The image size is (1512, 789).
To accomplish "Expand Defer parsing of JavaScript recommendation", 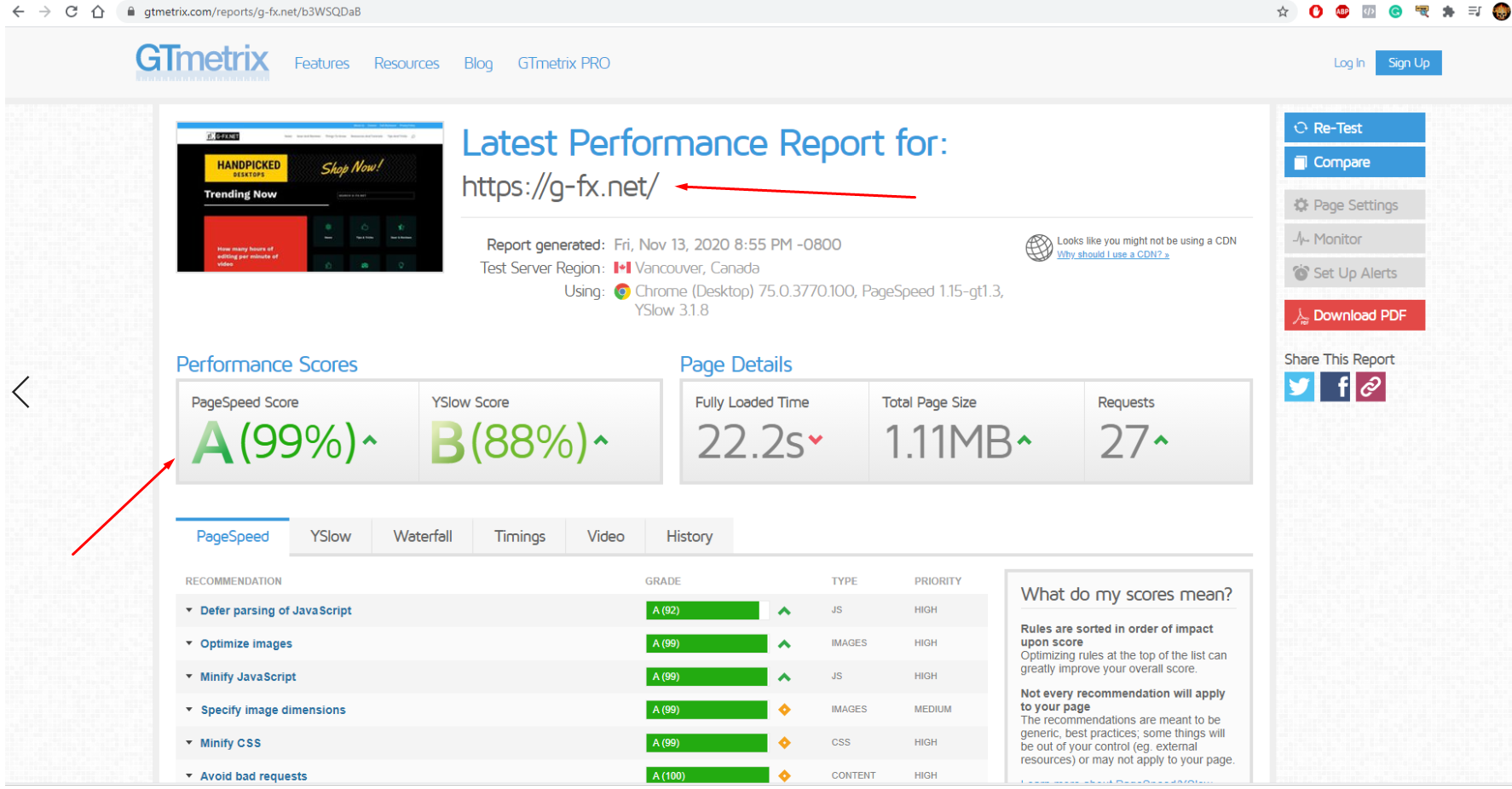I will (x=275, y=611).
